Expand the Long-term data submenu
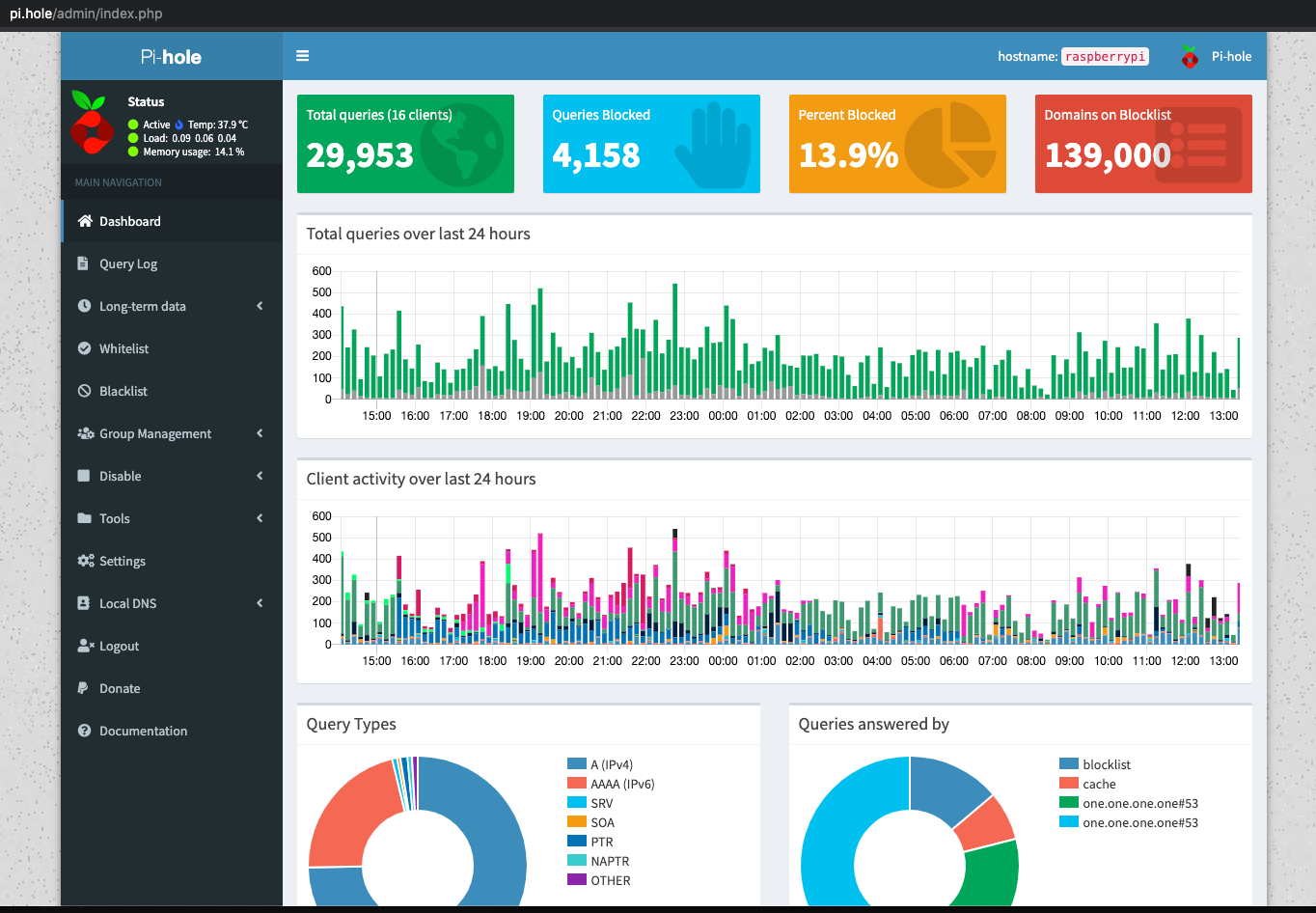This screenshot has width=1316, height=913. [x=172, y=306]
